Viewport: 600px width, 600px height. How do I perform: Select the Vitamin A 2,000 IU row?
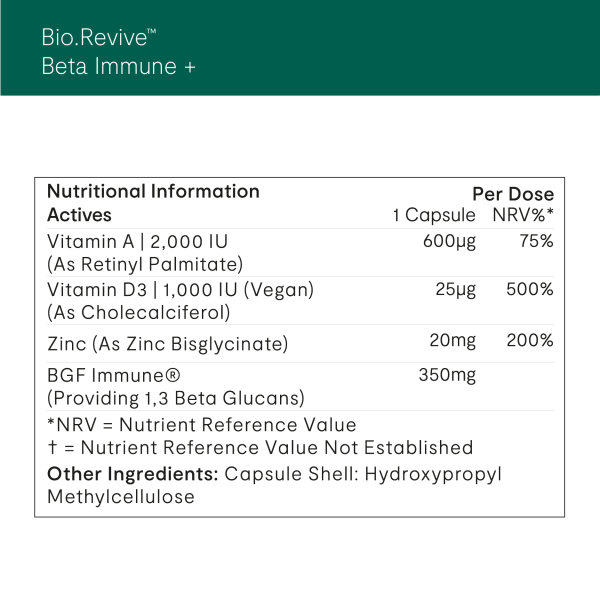144,242
